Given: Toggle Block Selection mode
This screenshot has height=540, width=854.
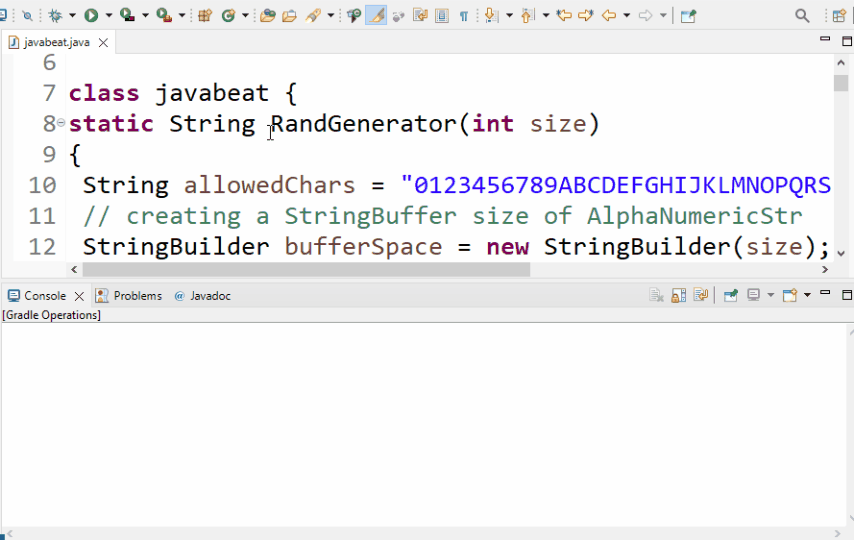Looking at the screenshot, I should (x=442, y=16).
